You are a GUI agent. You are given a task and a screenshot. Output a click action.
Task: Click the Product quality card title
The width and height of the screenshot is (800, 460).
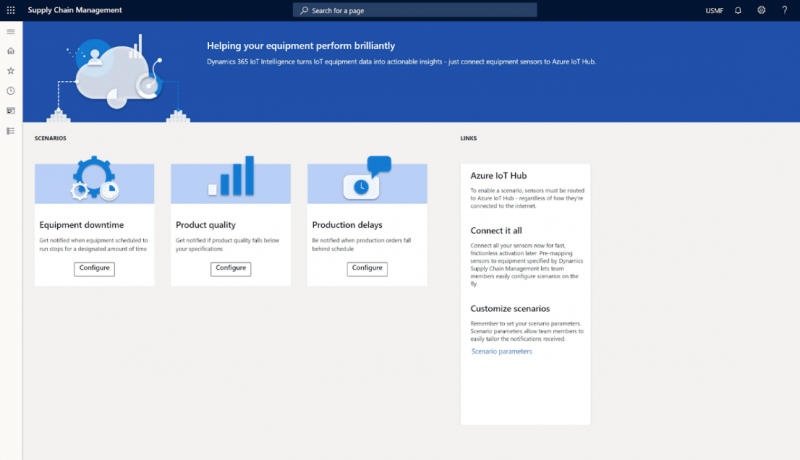click(x=206, y=225)
